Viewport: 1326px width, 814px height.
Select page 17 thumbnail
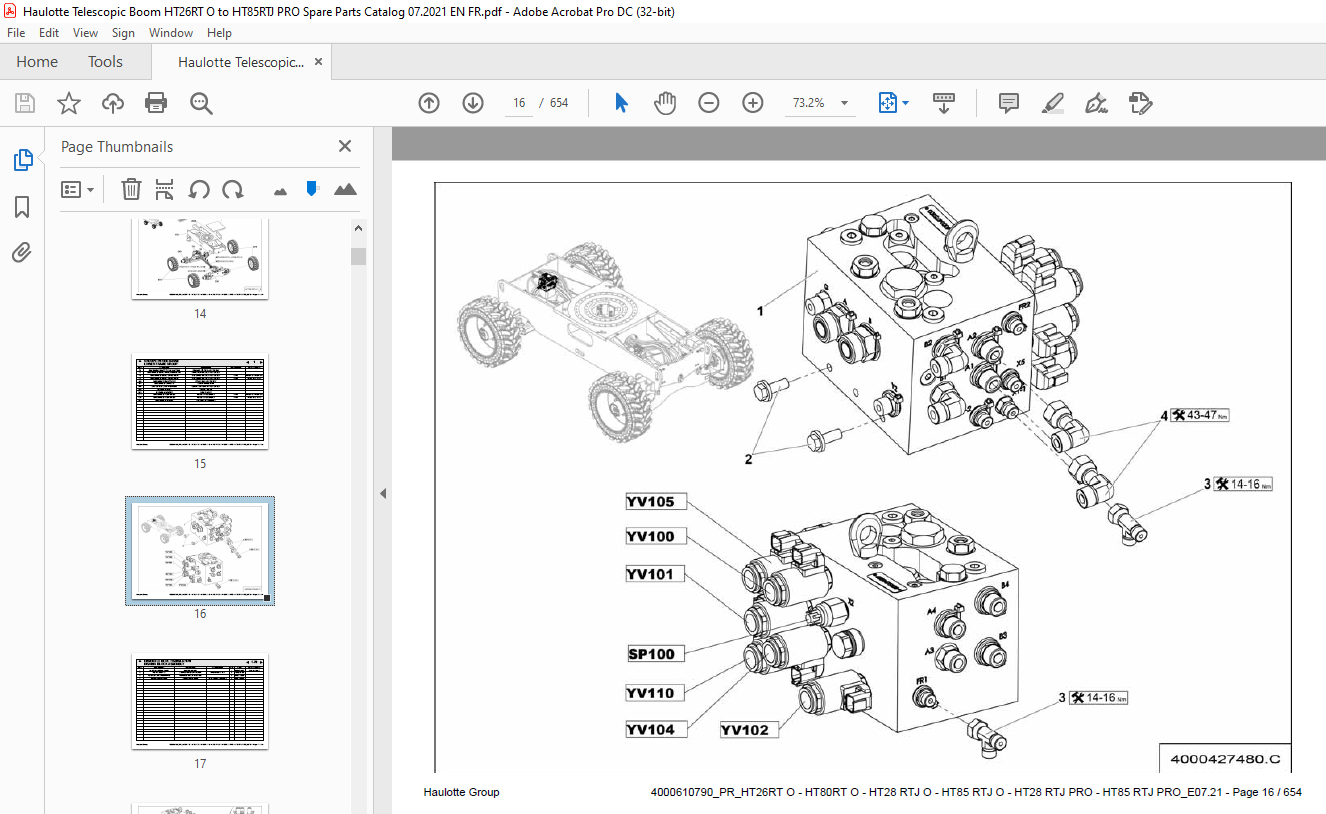click(x=200, y=701)
